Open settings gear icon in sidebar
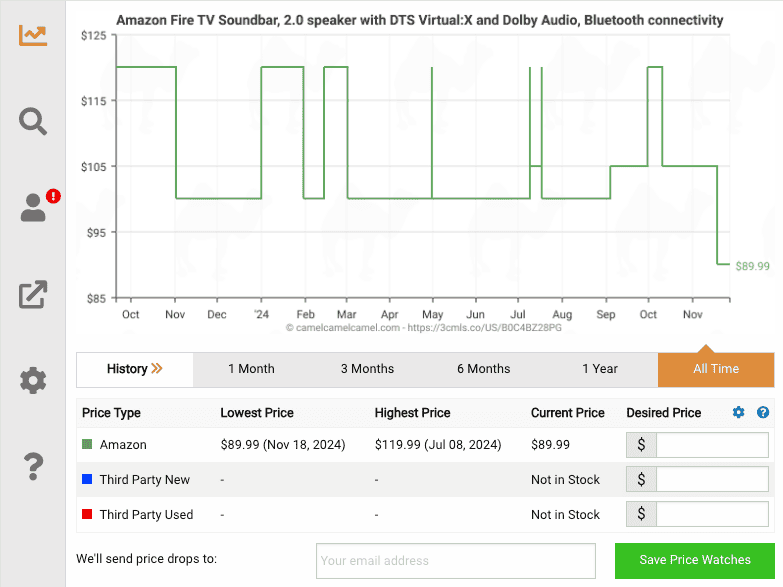Viewport: 783px width, 587px height. [33, 380]
